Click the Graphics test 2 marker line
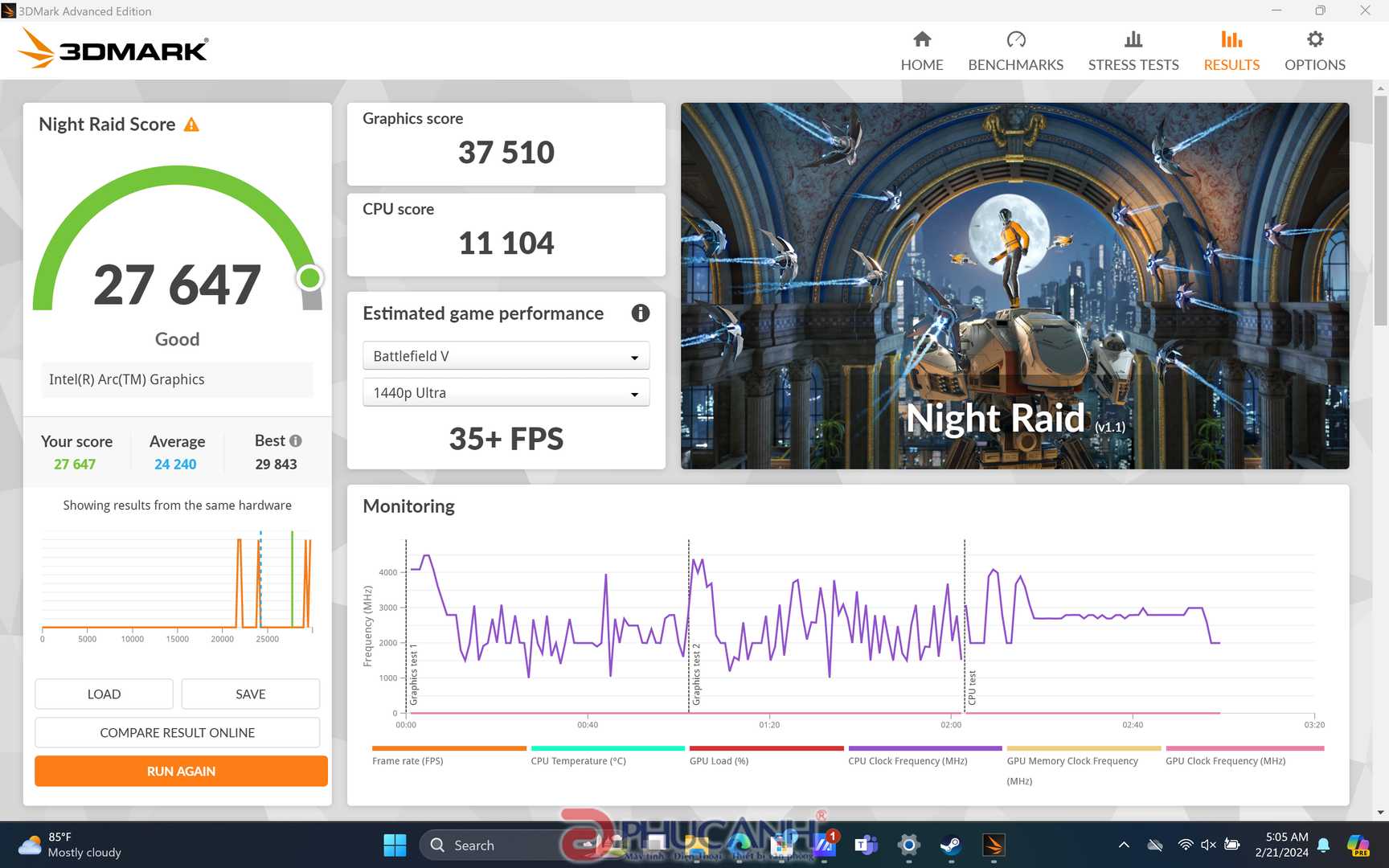Screen dimensions: 1389x868 (689, 626)
